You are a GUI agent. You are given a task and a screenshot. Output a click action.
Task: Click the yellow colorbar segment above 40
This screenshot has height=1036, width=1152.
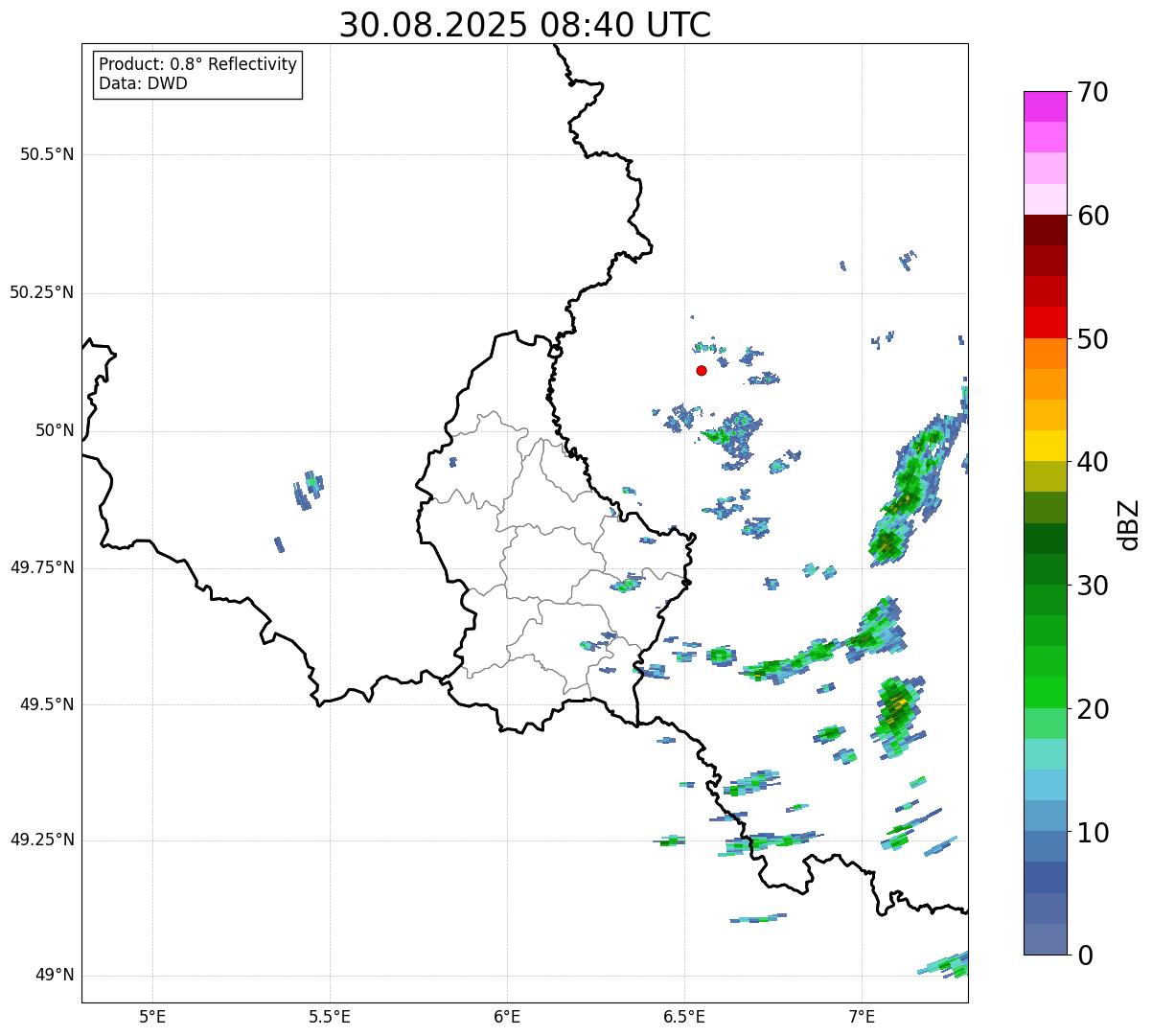1045,447
